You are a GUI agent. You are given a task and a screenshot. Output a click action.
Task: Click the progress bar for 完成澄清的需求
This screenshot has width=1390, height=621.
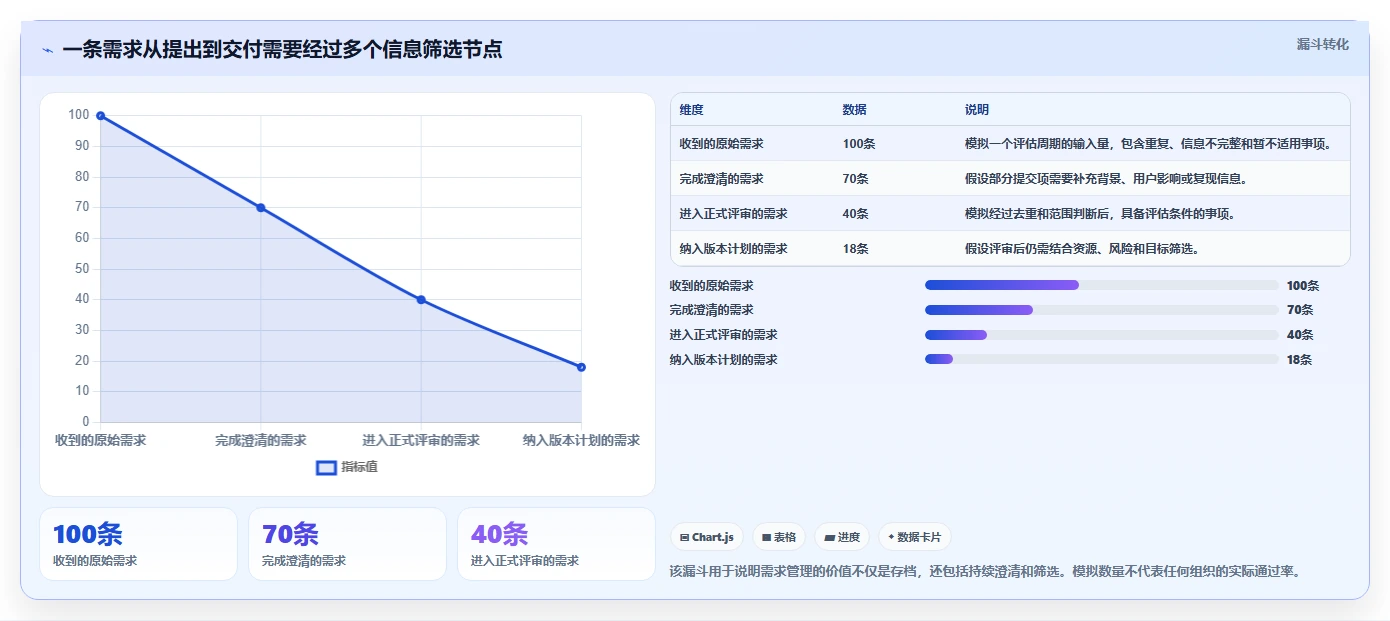tap(1102, 310)
